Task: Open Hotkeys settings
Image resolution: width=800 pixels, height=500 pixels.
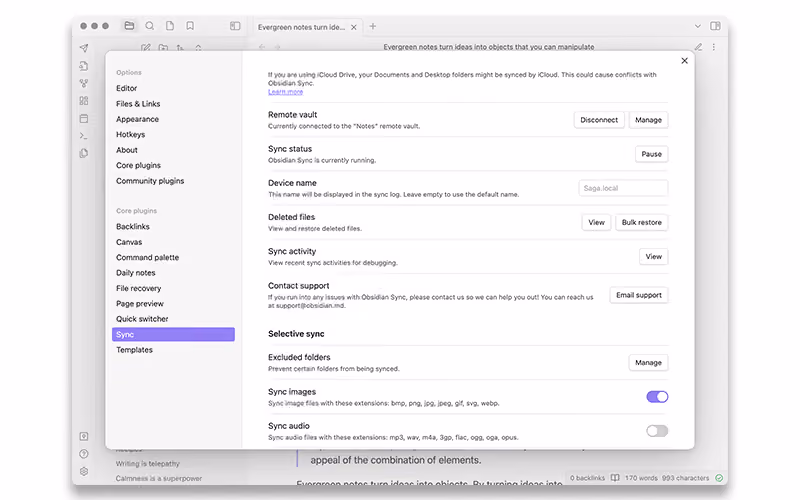Action: click(x=173, y=135)
